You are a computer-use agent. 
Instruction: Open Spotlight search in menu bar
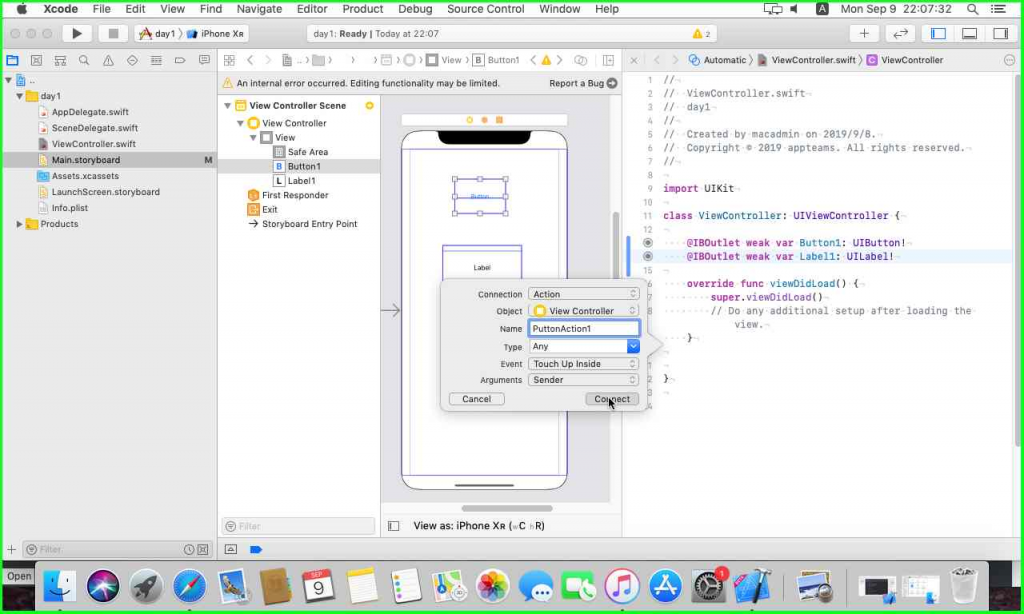click(x=972, y=9)
